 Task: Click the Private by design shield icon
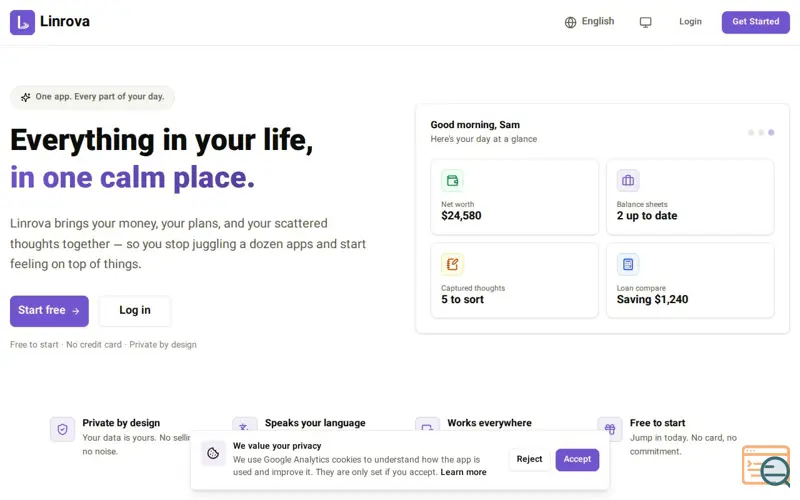coord(62,430)
